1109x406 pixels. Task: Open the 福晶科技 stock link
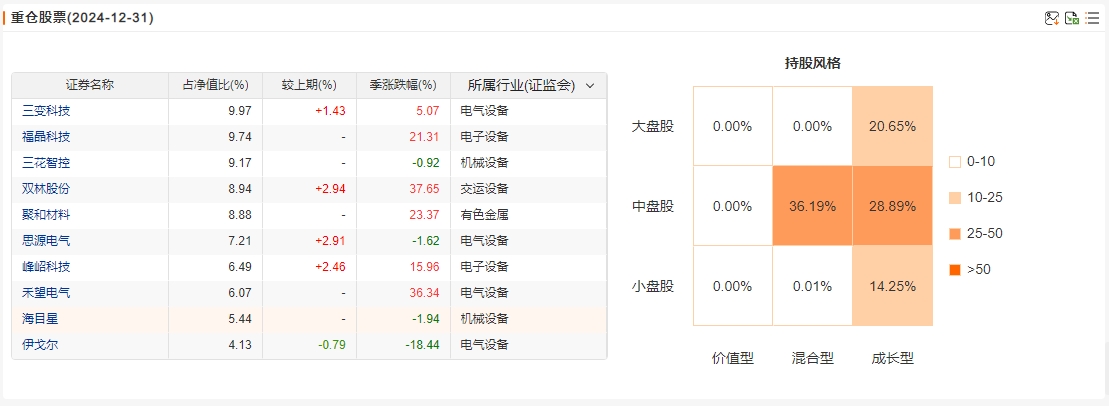pyautogui.click(x=47, y=137)
